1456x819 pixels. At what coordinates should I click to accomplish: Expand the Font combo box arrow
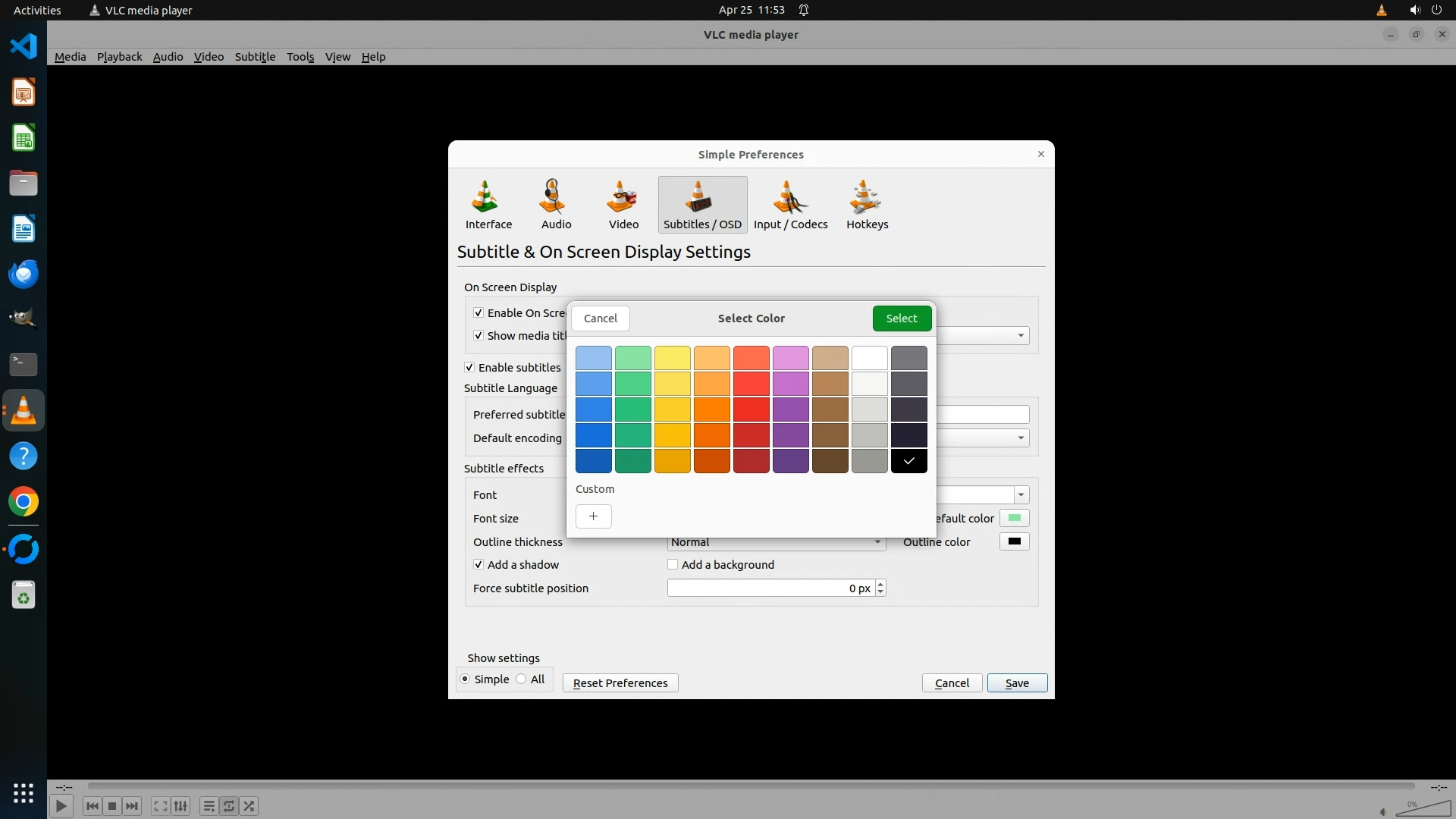(1021, 495)
